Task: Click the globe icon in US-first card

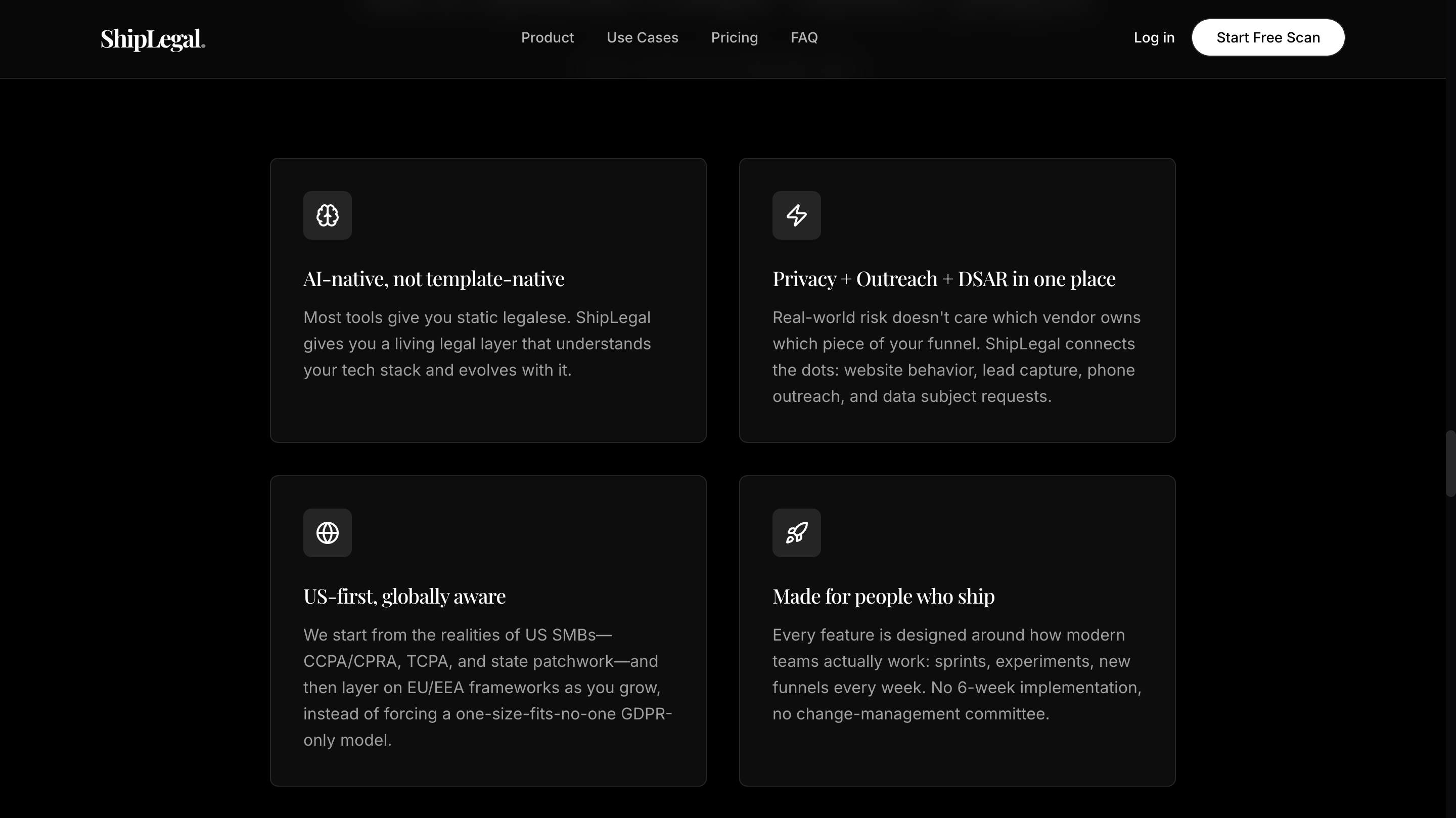Action: (327, 532)
